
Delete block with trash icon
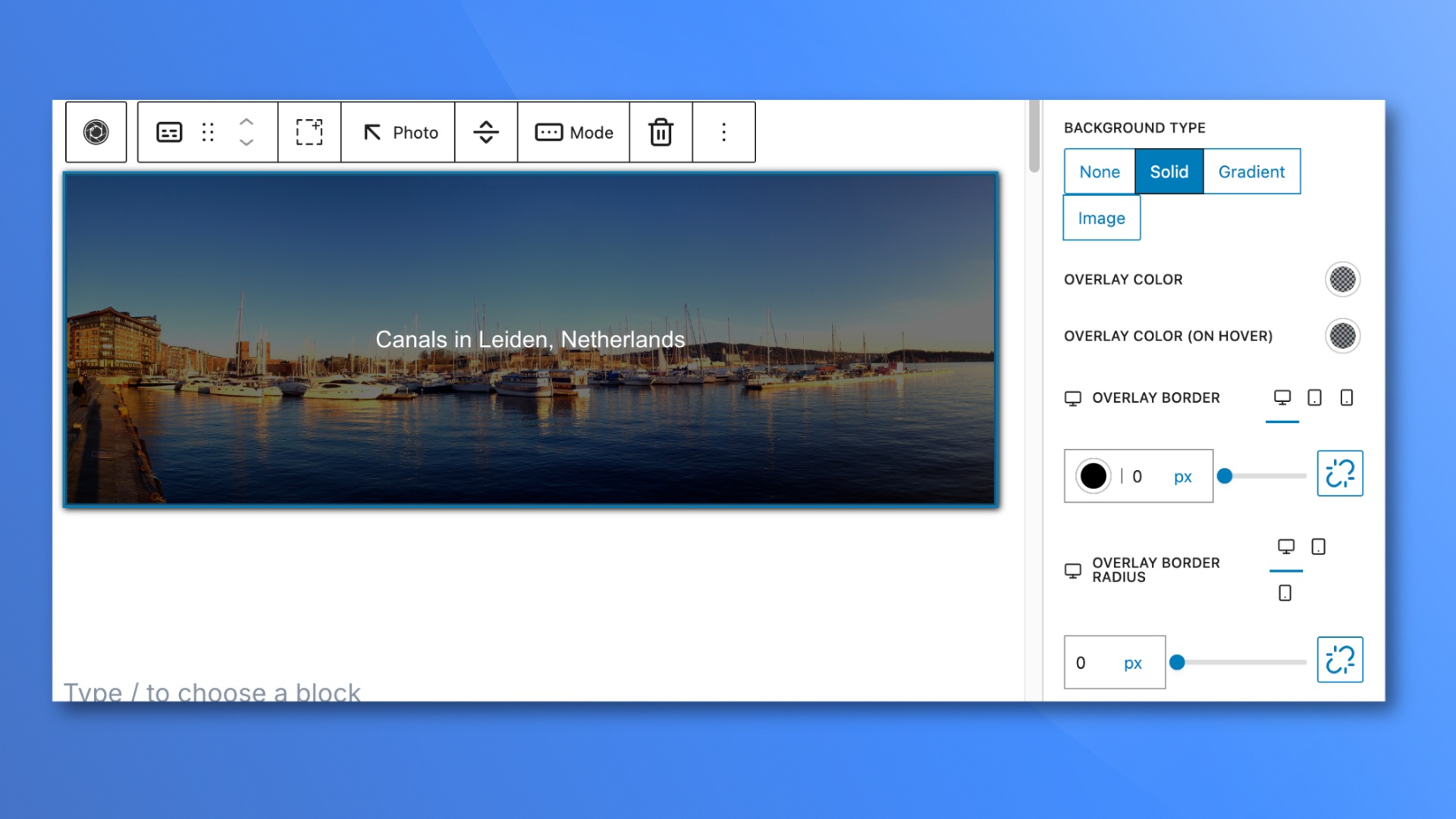tap(661, 132)
